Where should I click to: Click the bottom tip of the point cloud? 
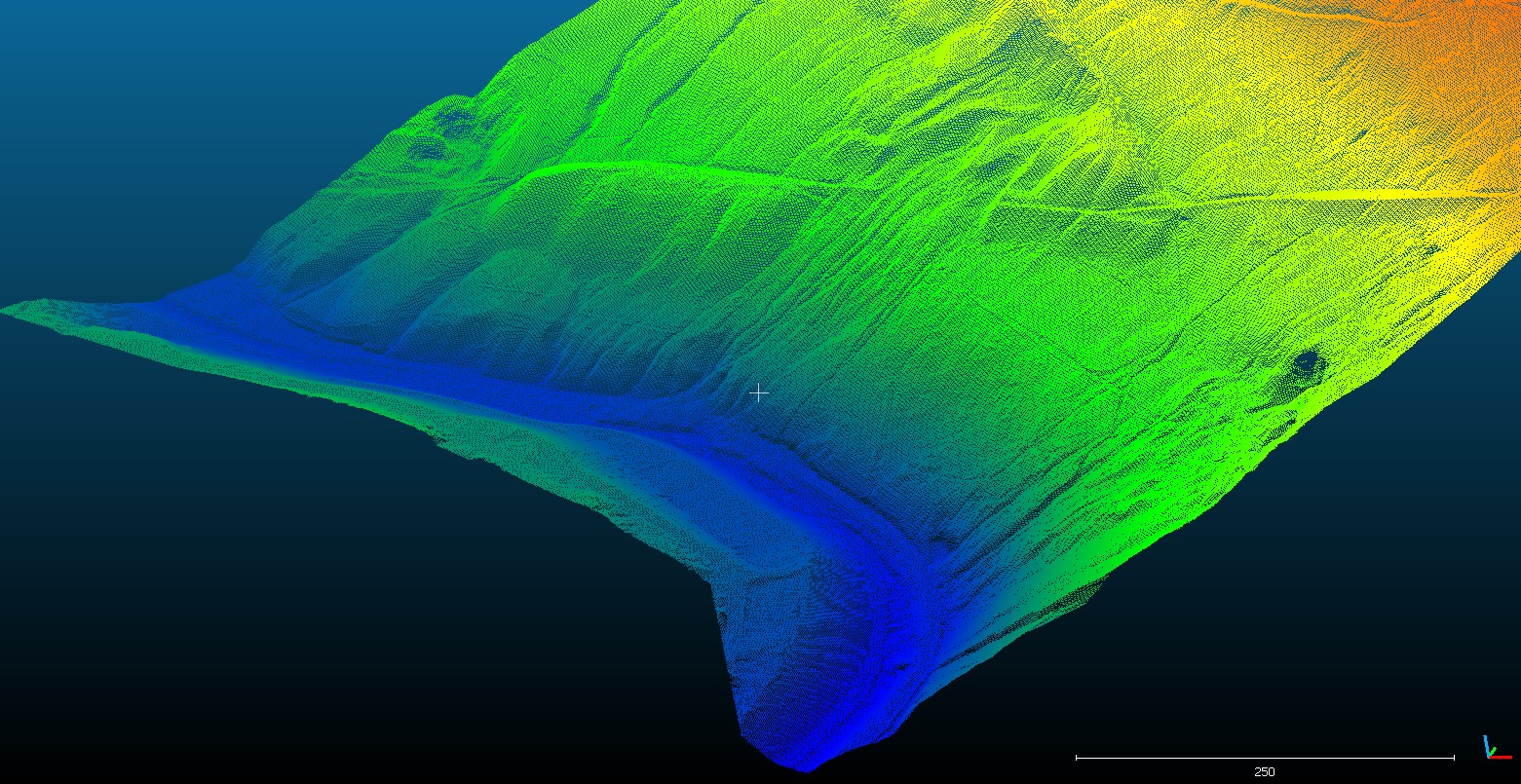click(x=805, y=769)
